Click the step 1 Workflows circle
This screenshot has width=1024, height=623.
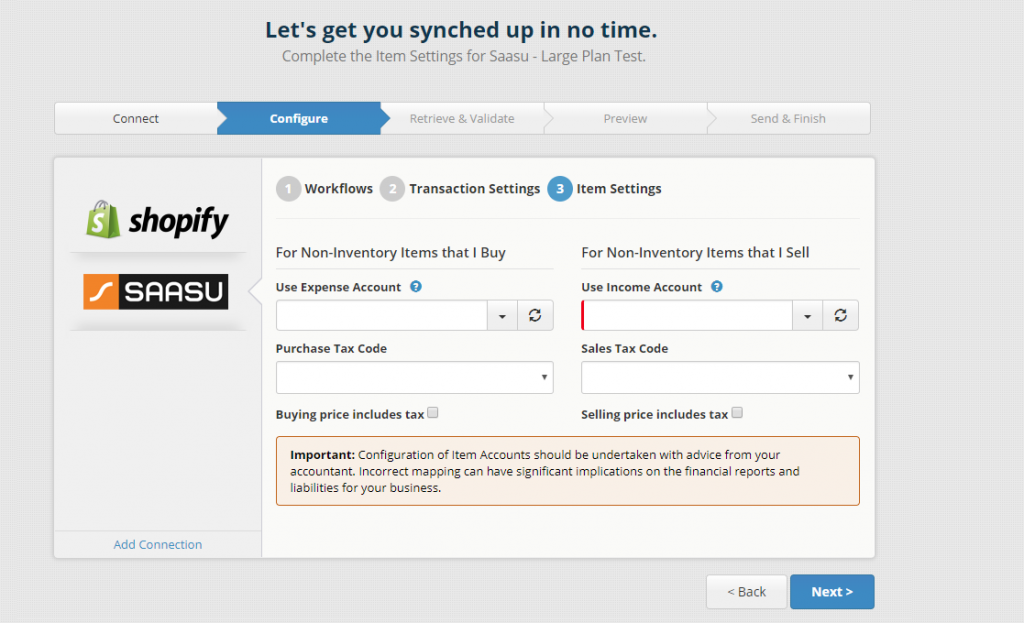click(288, 189)
